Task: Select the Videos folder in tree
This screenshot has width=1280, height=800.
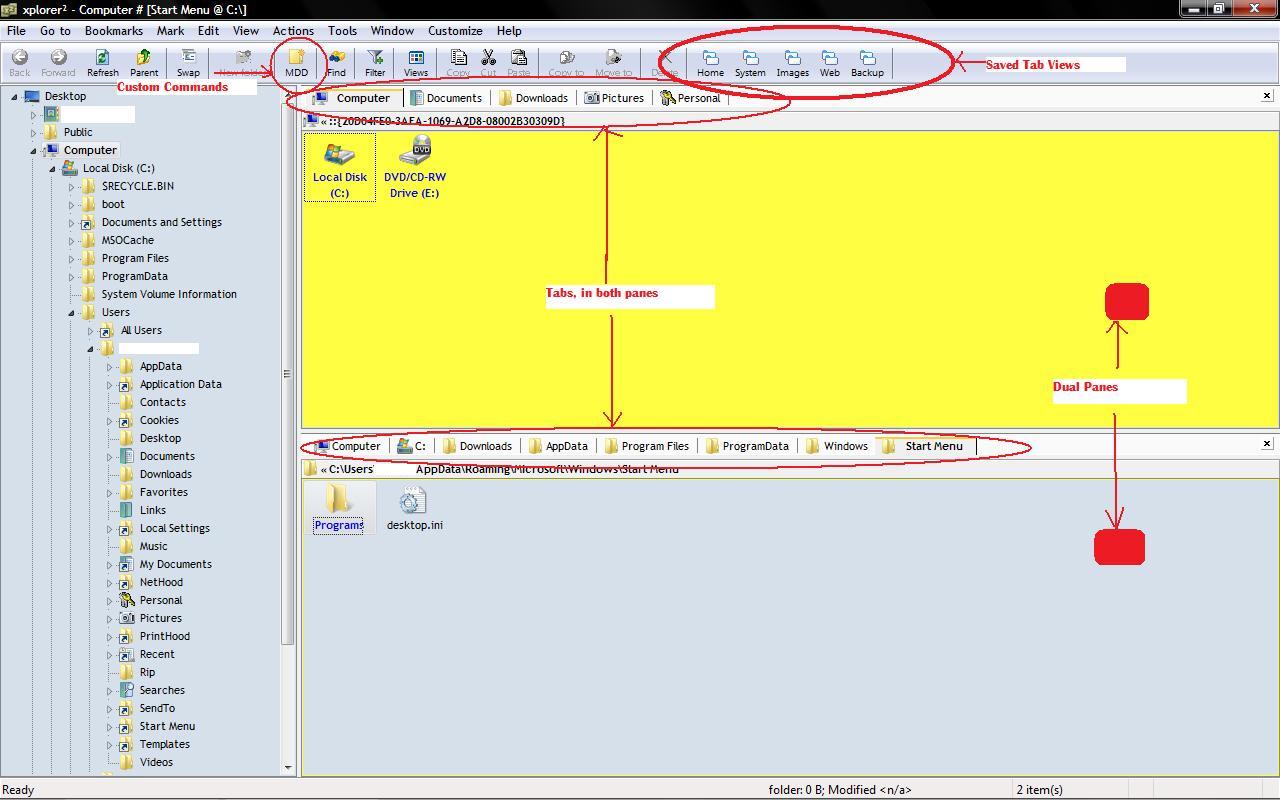Action: tap(156, 762)
